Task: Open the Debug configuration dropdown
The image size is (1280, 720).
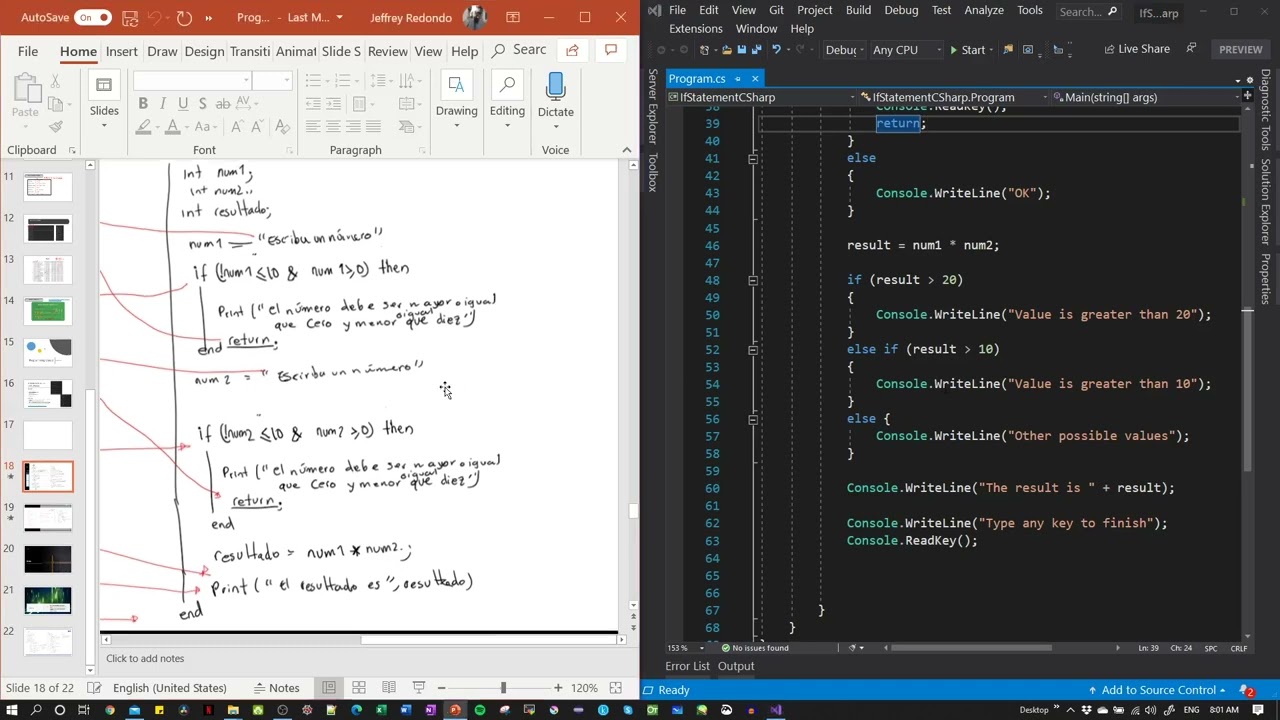Action: 845,50
